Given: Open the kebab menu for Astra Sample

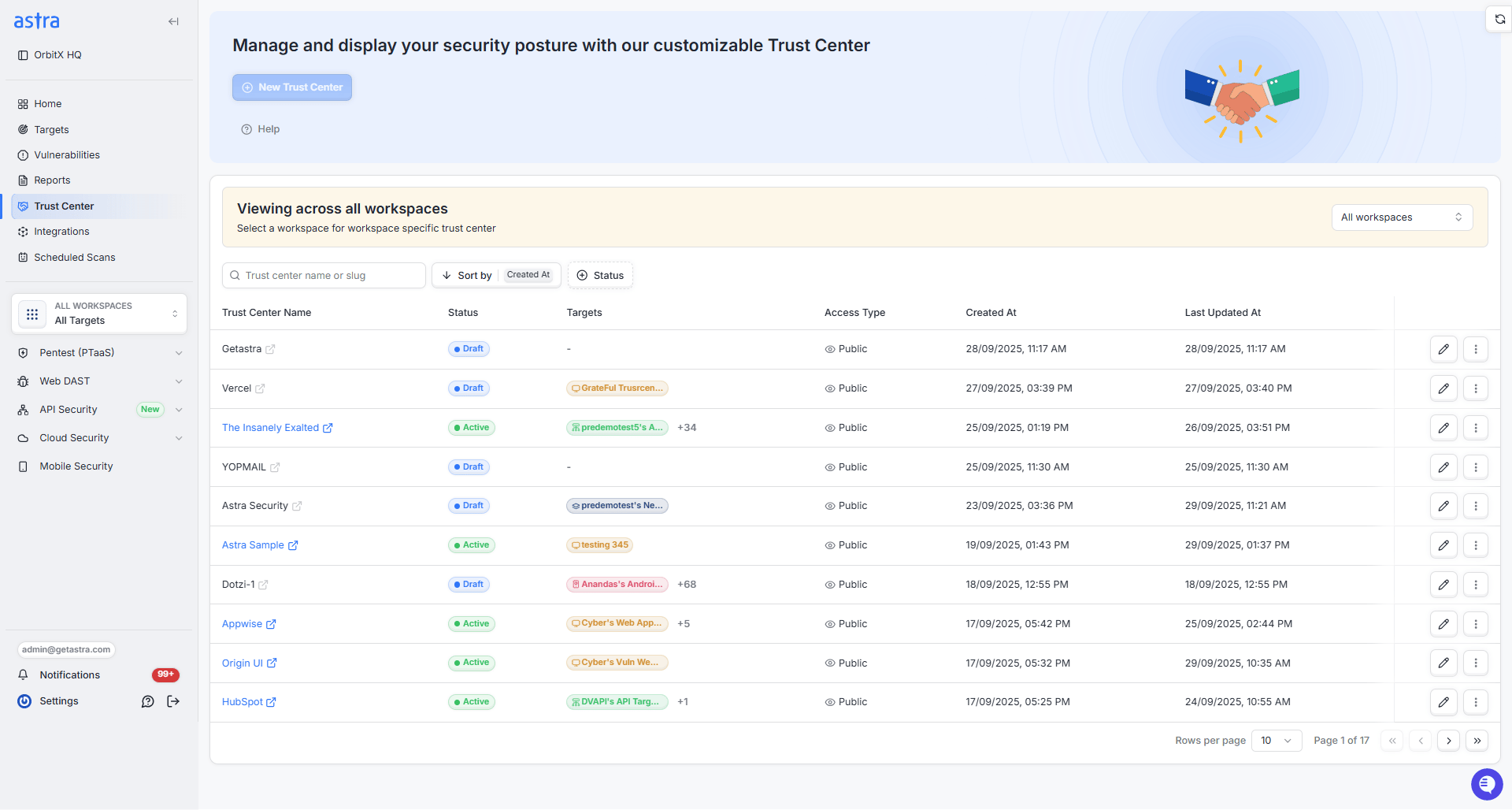Looking at the screenshot, I should [x=1476, y=545].
